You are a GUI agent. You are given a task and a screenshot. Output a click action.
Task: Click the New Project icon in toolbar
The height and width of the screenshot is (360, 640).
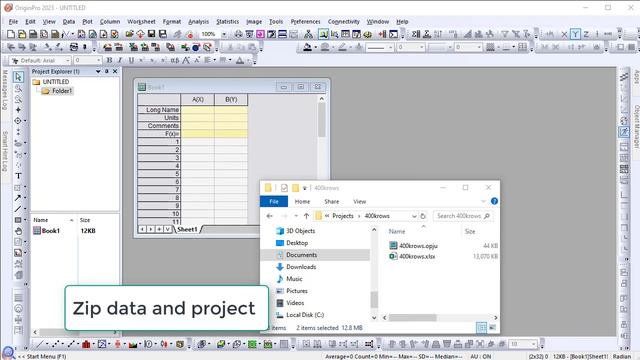tap(11, 34)
